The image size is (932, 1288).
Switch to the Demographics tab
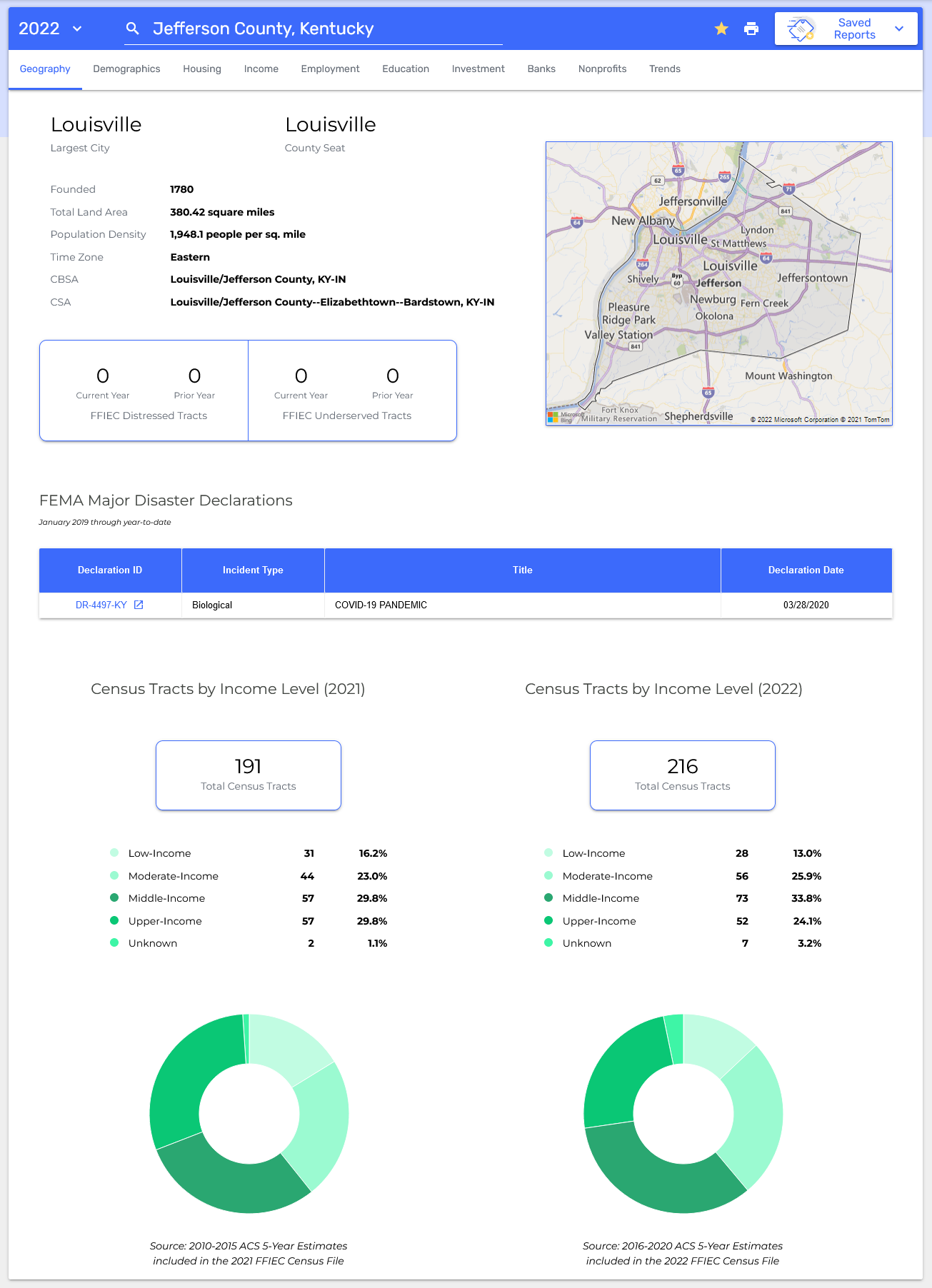pos(126,69)
